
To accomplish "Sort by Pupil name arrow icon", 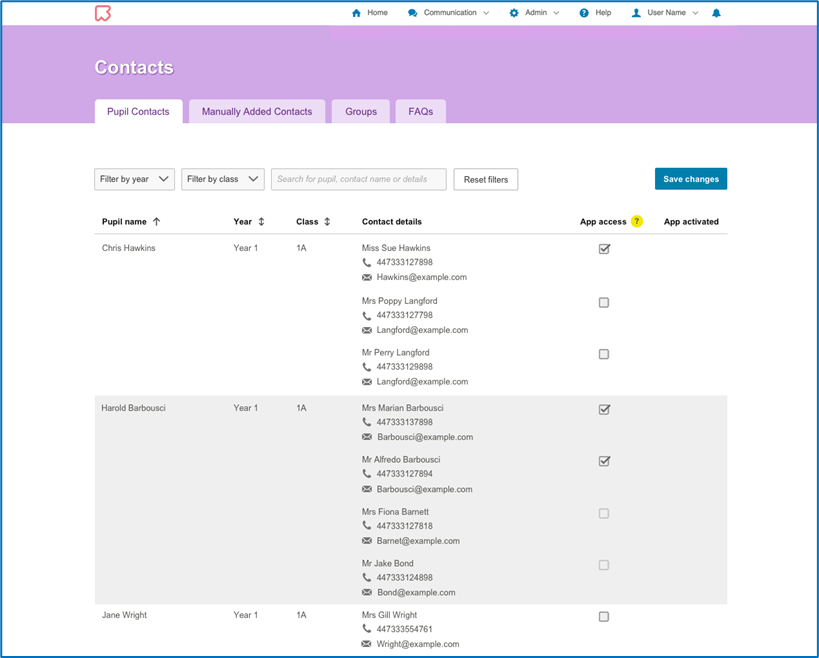I will [x=157, y=222].
